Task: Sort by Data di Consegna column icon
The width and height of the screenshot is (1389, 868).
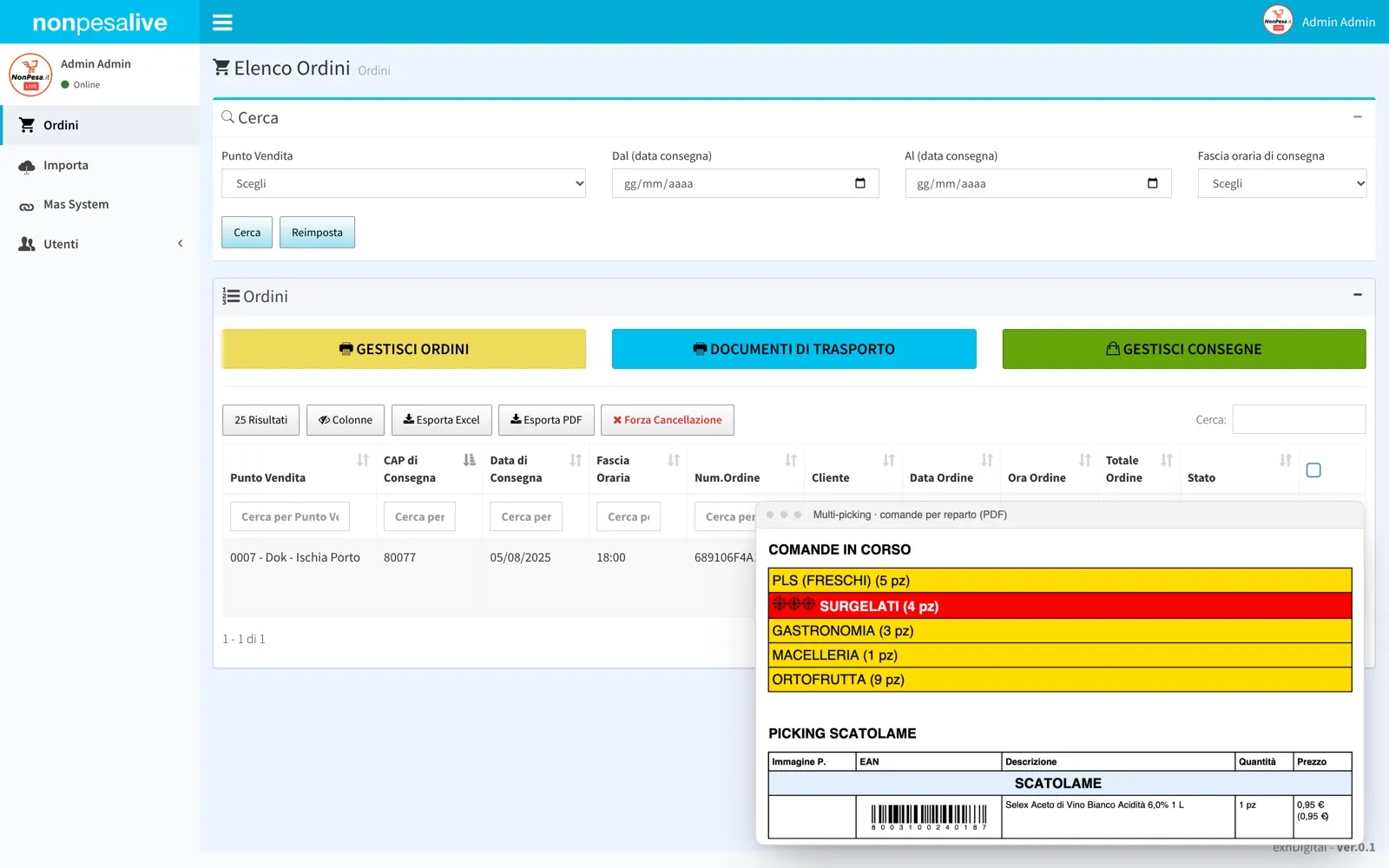Action: [576, 460]
